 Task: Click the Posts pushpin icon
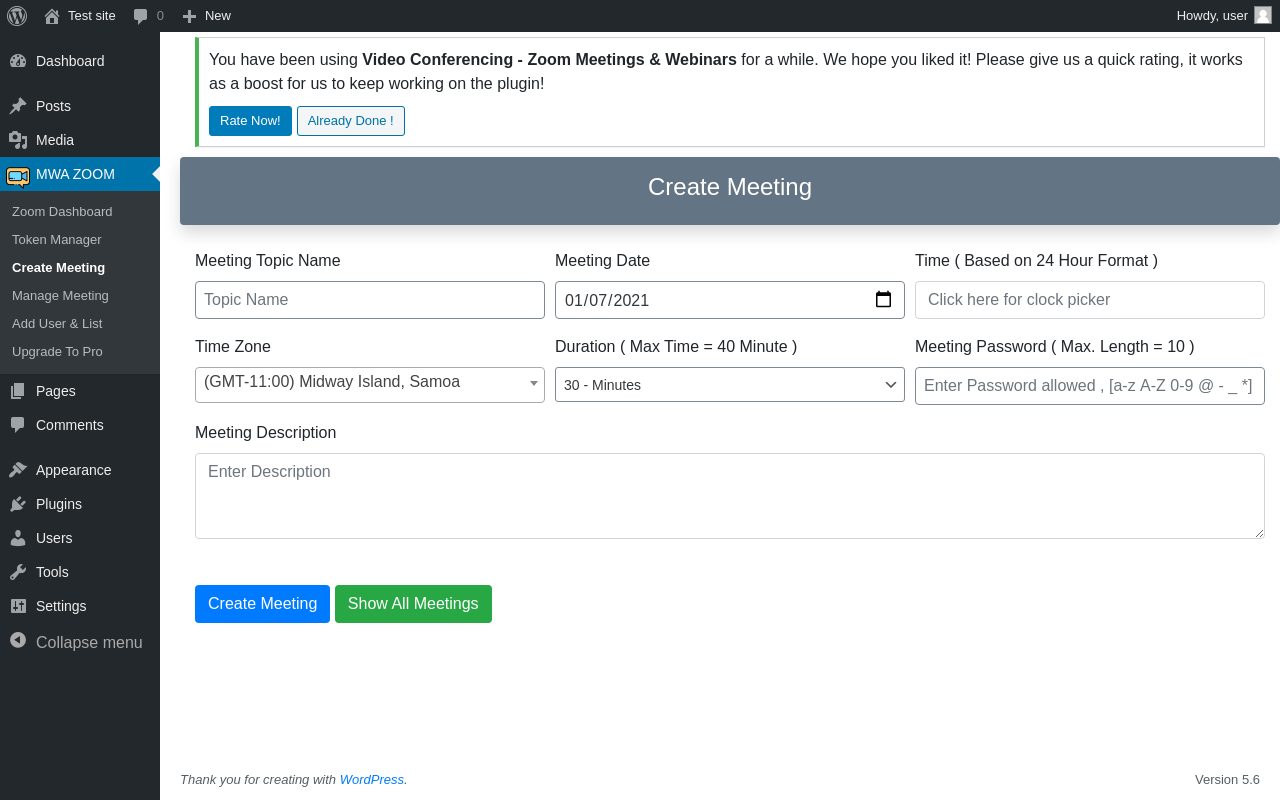click(18, 106)
